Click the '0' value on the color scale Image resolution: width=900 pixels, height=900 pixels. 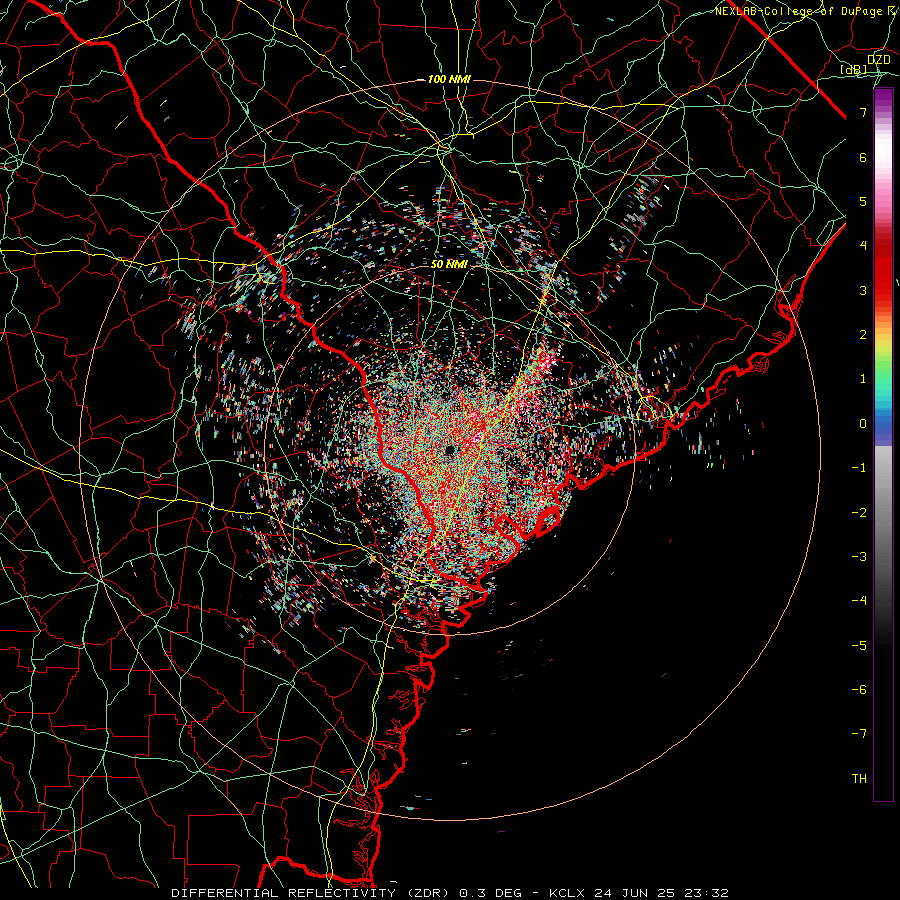[x=863, y=424]
